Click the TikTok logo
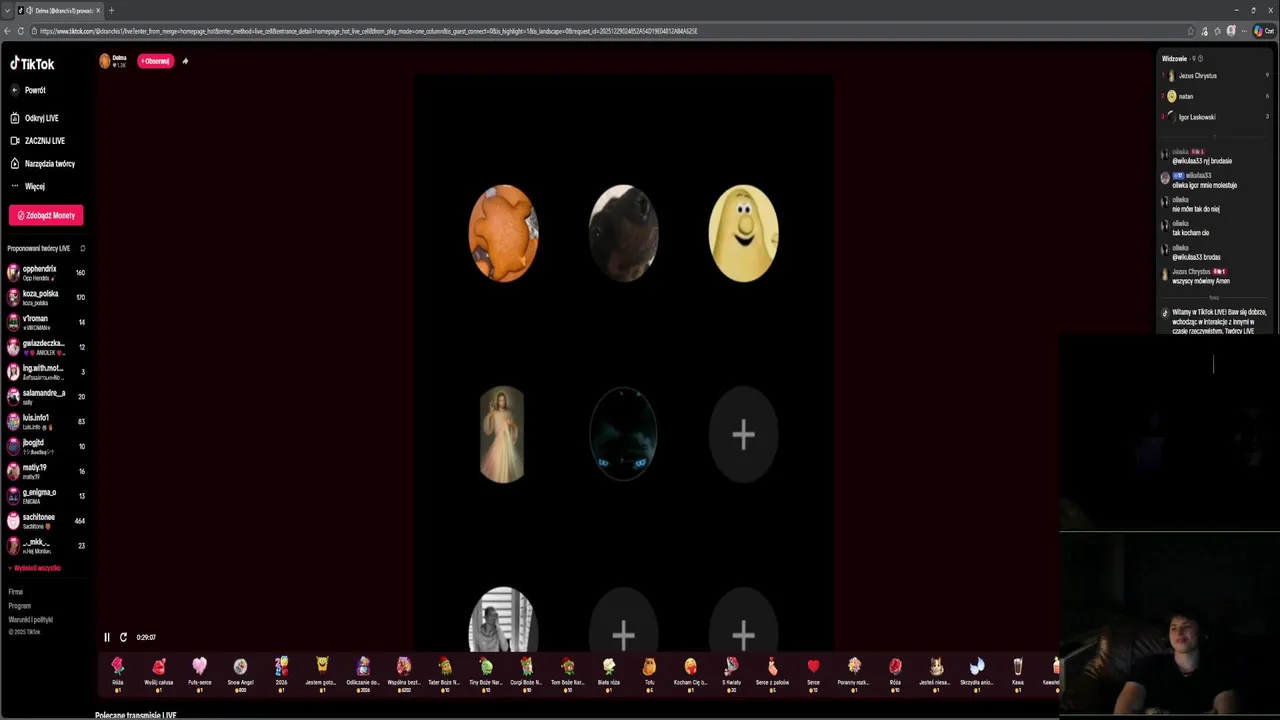Viewport: 1280px width, 720px height. pyautogui.click(x=32, y=63)
